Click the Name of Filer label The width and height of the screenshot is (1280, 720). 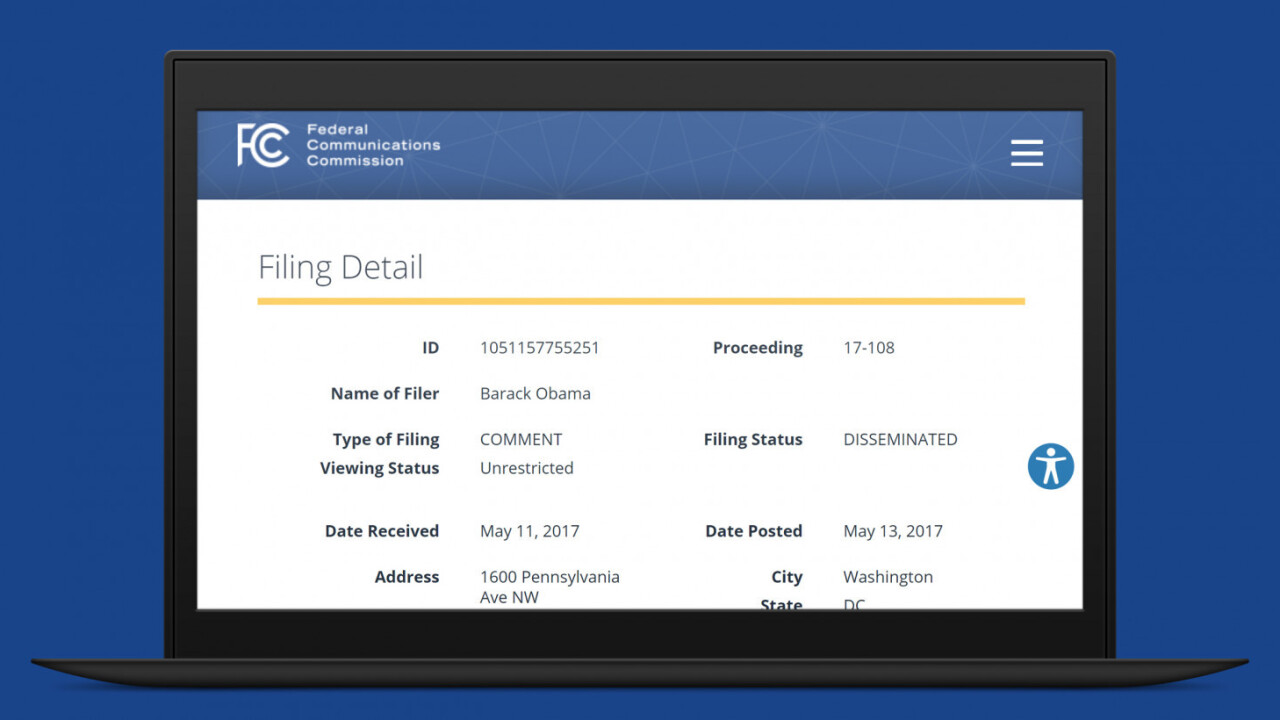384,394
